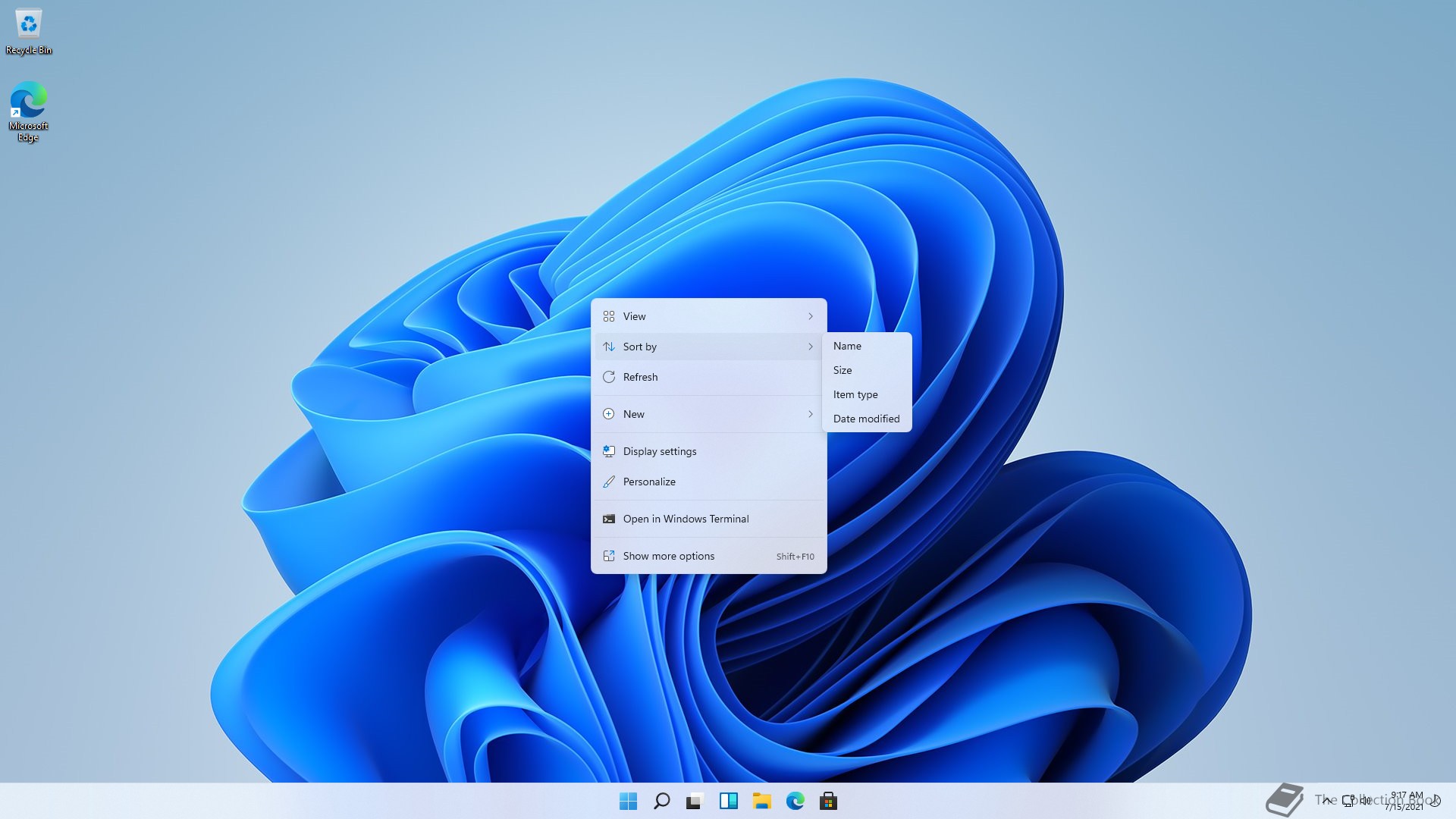
Task: Open the Widgets panel icon
Action: click(x=728, y=801)
